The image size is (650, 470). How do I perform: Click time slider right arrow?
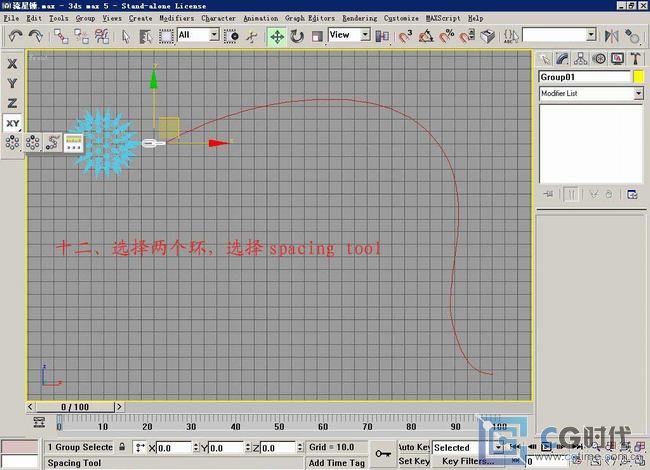[x=119, y=407]
